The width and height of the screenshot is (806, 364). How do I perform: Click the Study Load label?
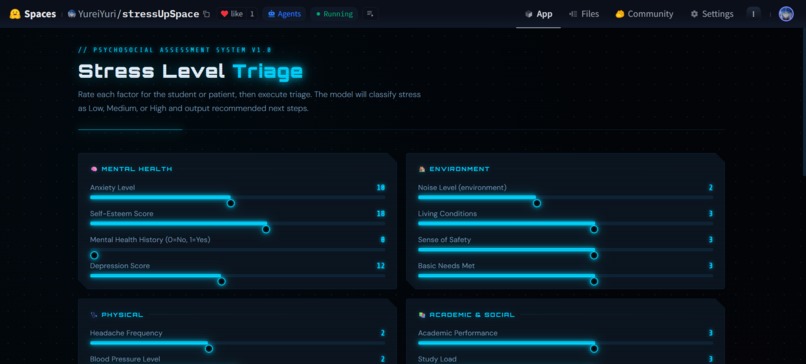click(437, 359)
